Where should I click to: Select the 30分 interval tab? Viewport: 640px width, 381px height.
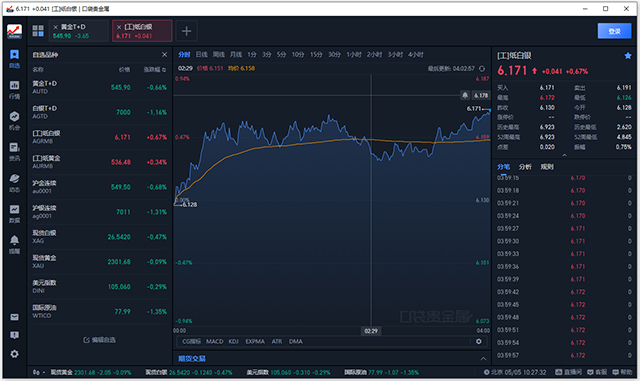point(334,54)
